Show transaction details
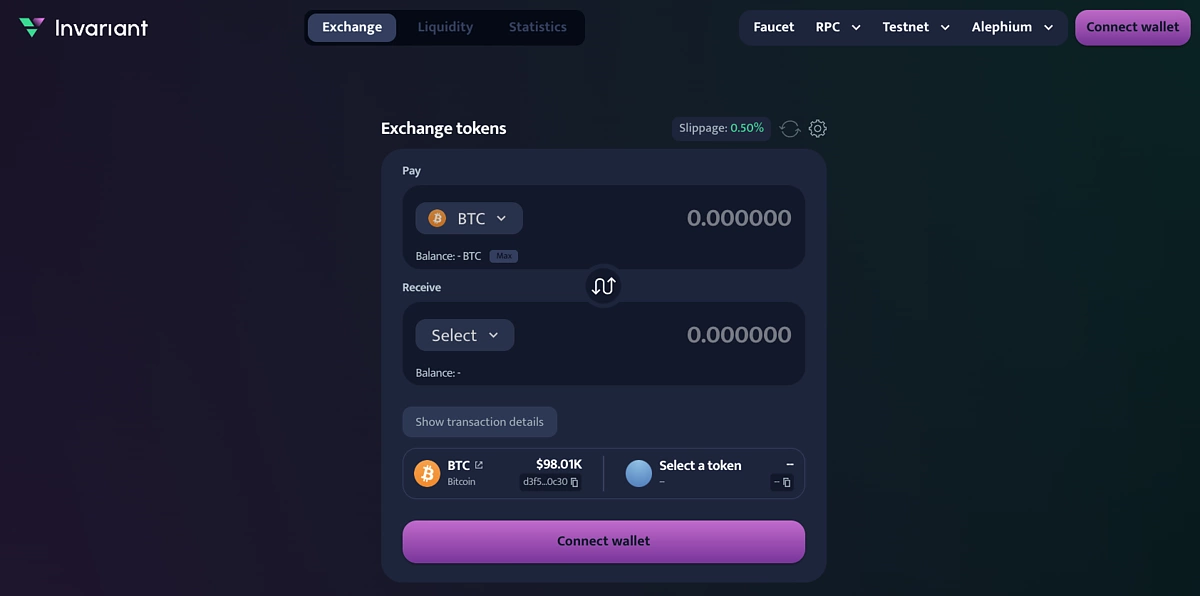The image size is (1200, 596). pyautogui.click(x=479, y=421)
